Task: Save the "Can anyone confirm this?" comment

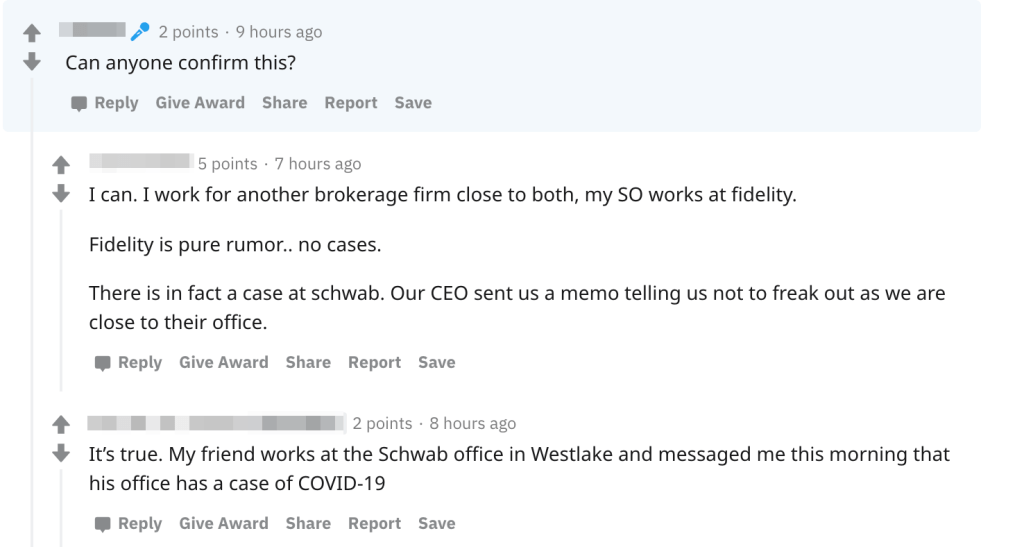Action: 413,103
